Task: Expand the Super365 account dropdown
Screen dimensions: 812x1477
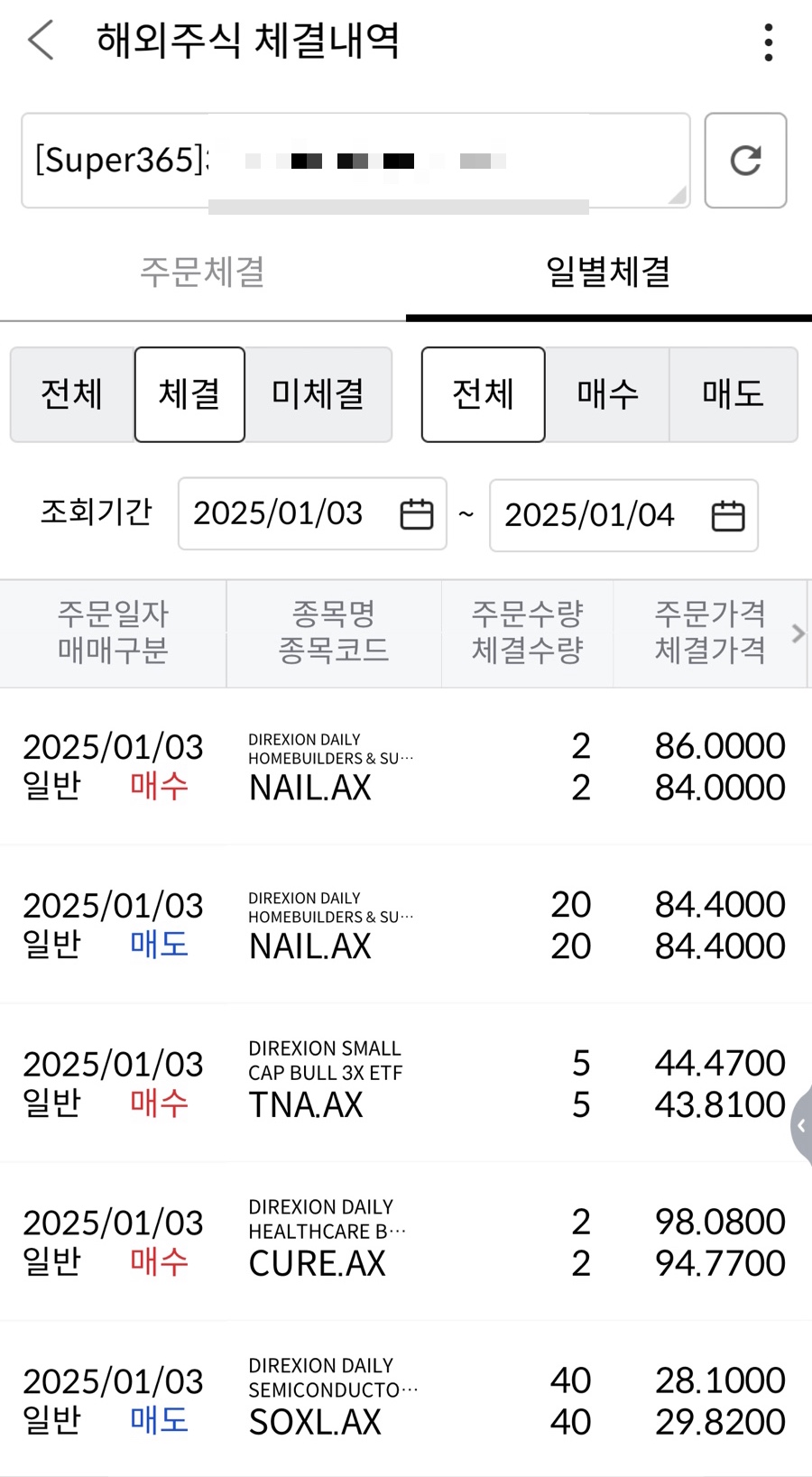Action: click(x=355, y=161)
